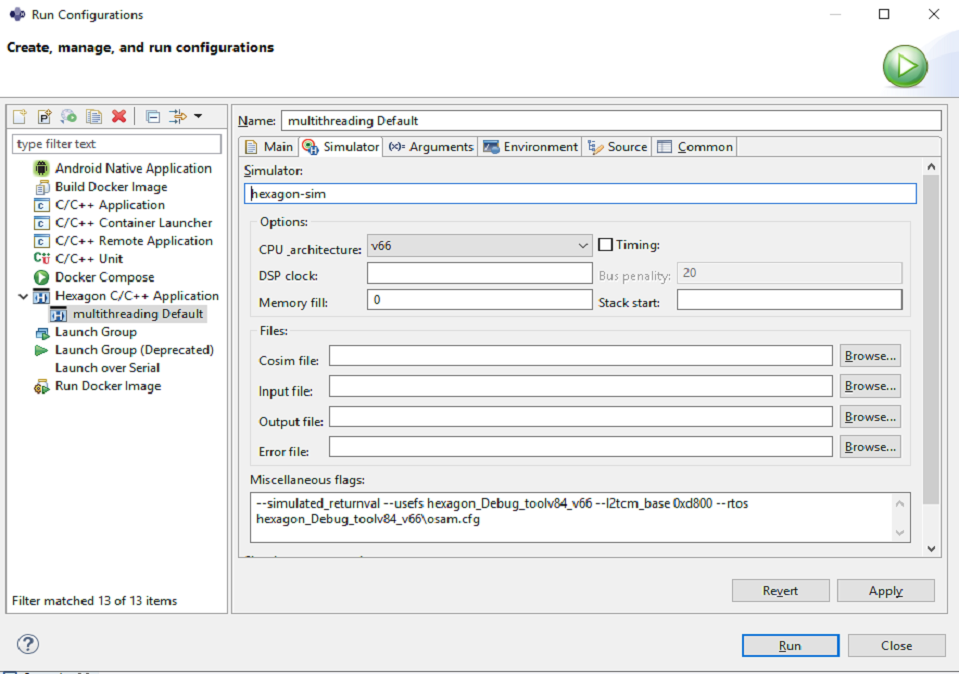Image resolution: width=959 pixels, height=674 pixels.
Task: Click the Export launch configuration icon
Action: pos(68,116)
